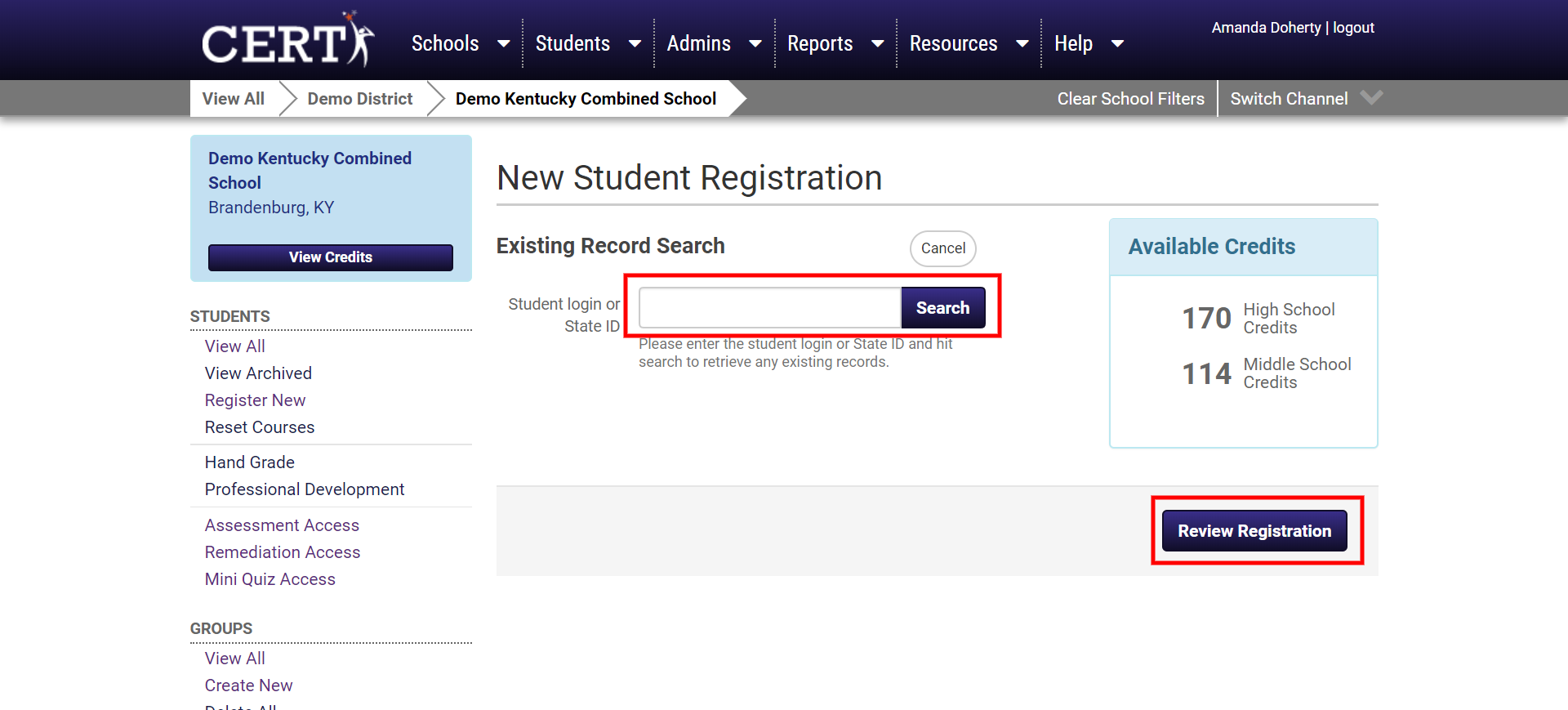Click the CERT logo
1568x710 pixels.
[x=287, y=41]
